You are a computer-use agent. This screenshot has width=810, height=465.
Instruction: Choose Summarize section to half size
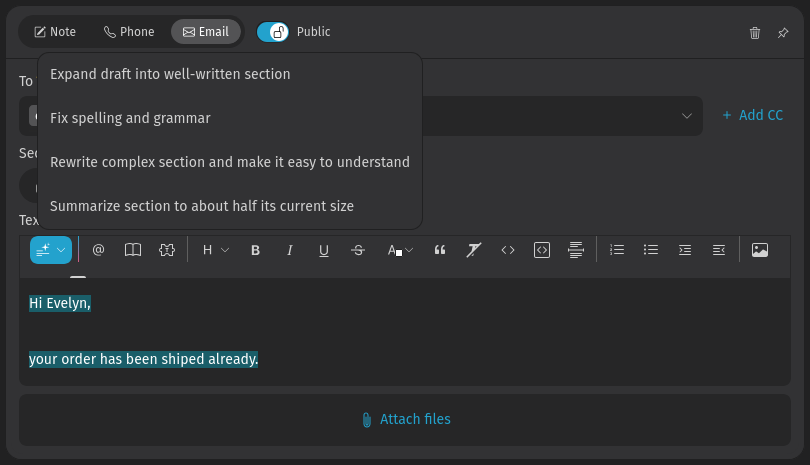[x=230, y=206]
